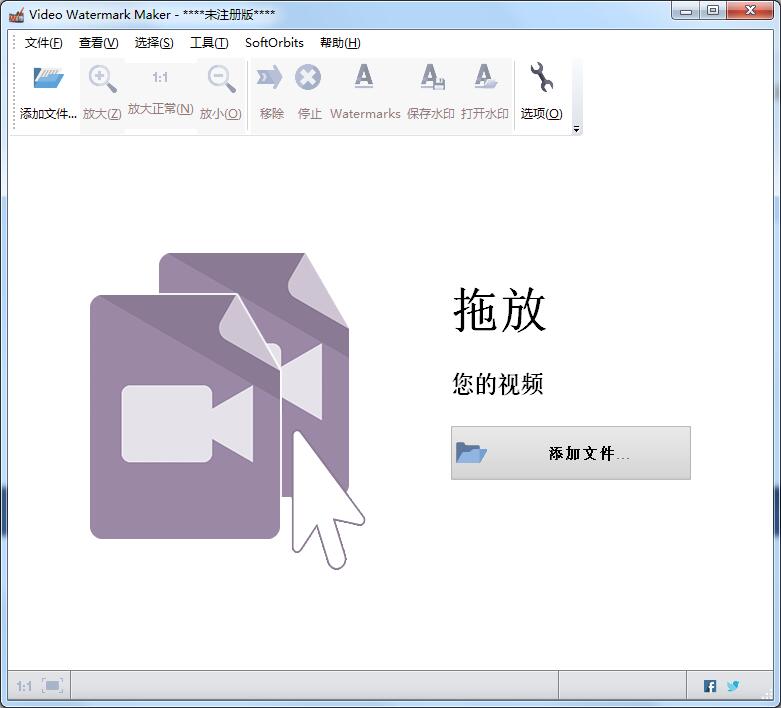781x708 pixels.
Task: Expand the toolbar overflow arrow
Action: (576, 129)
